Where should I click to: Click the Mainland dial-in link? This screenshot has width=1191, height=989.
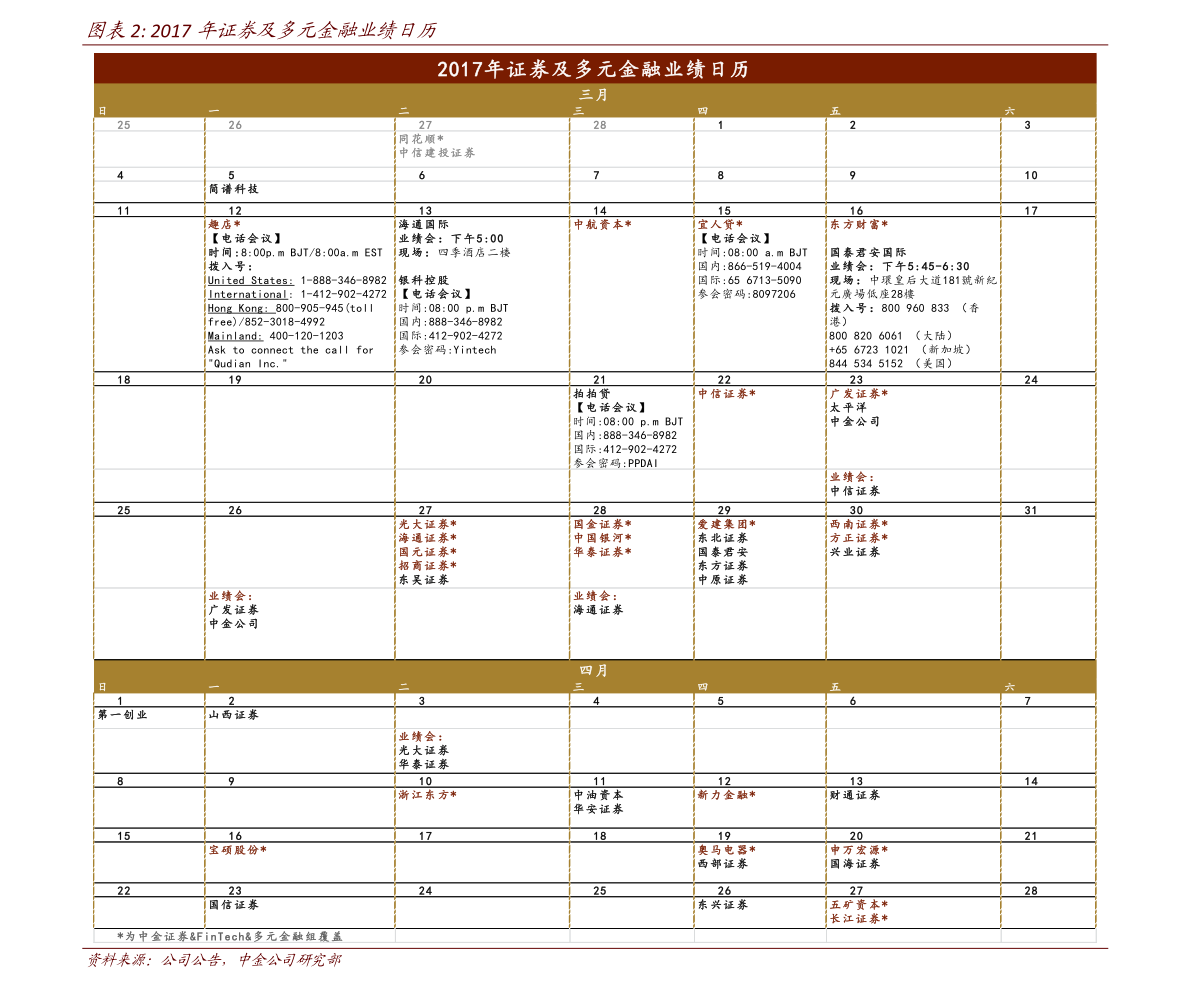coord(235,336)
